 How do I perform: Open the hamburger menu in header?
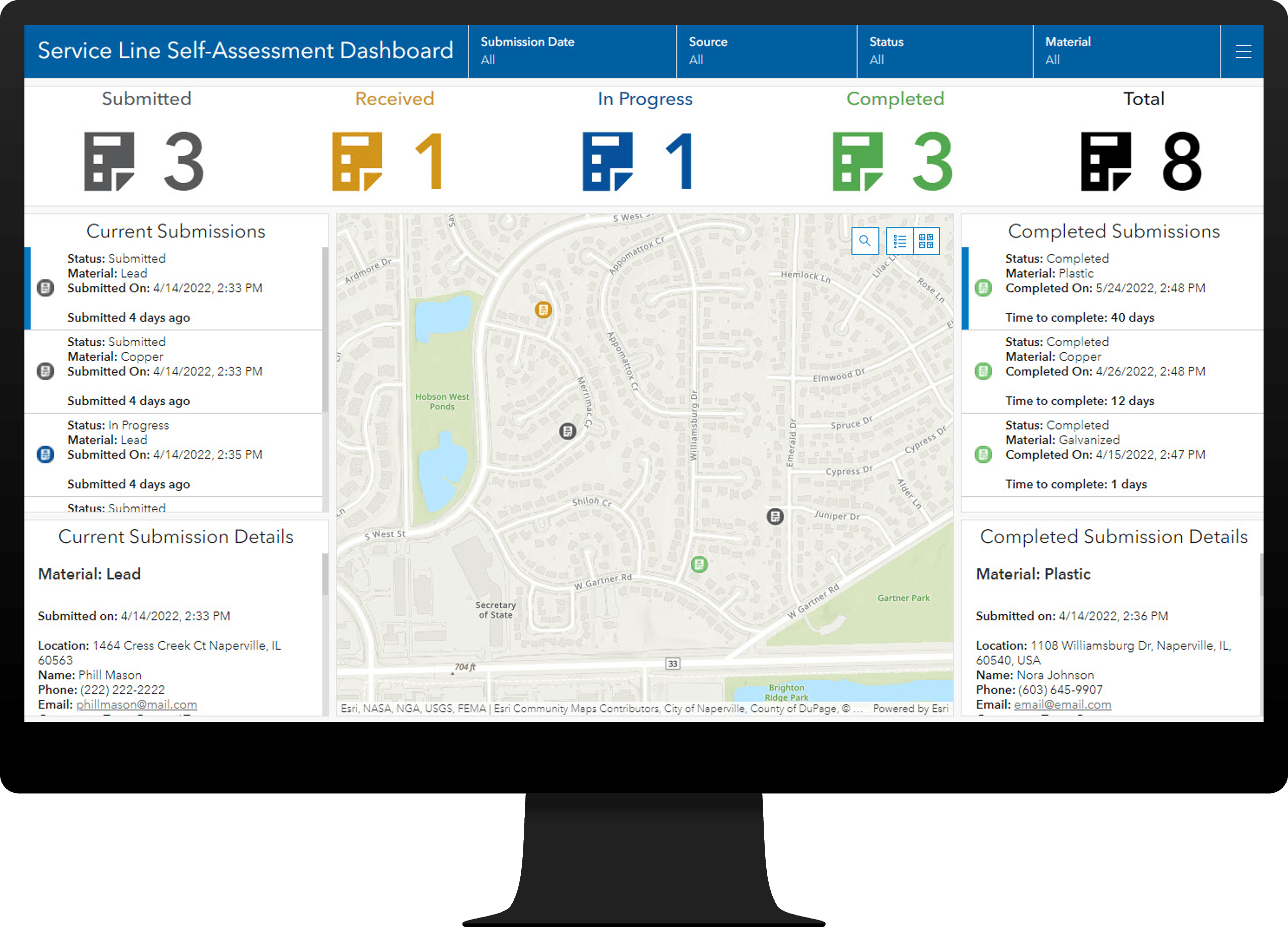pos(1243,52)
